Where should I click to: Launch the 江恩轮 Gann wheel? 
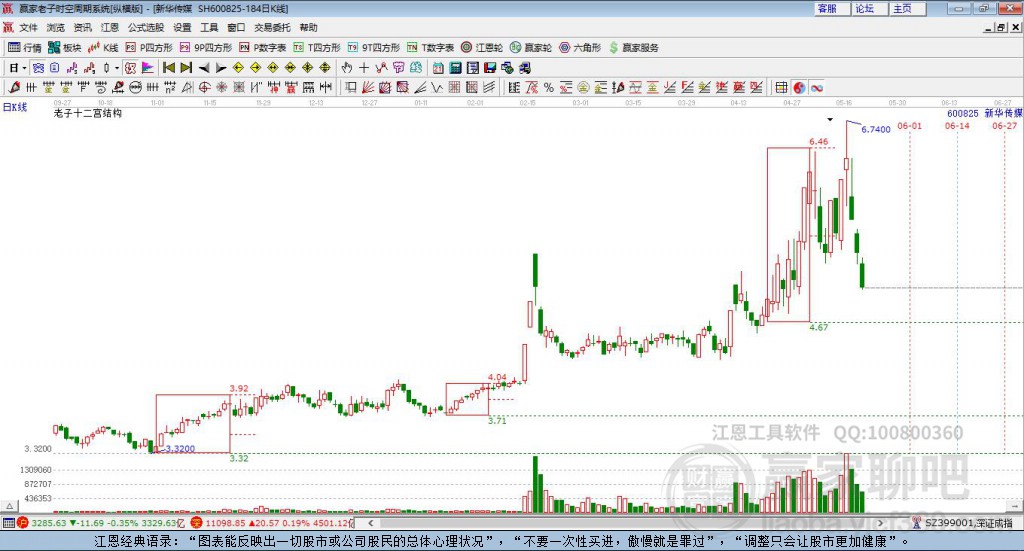pyautogui.click(x=482, y=48)
